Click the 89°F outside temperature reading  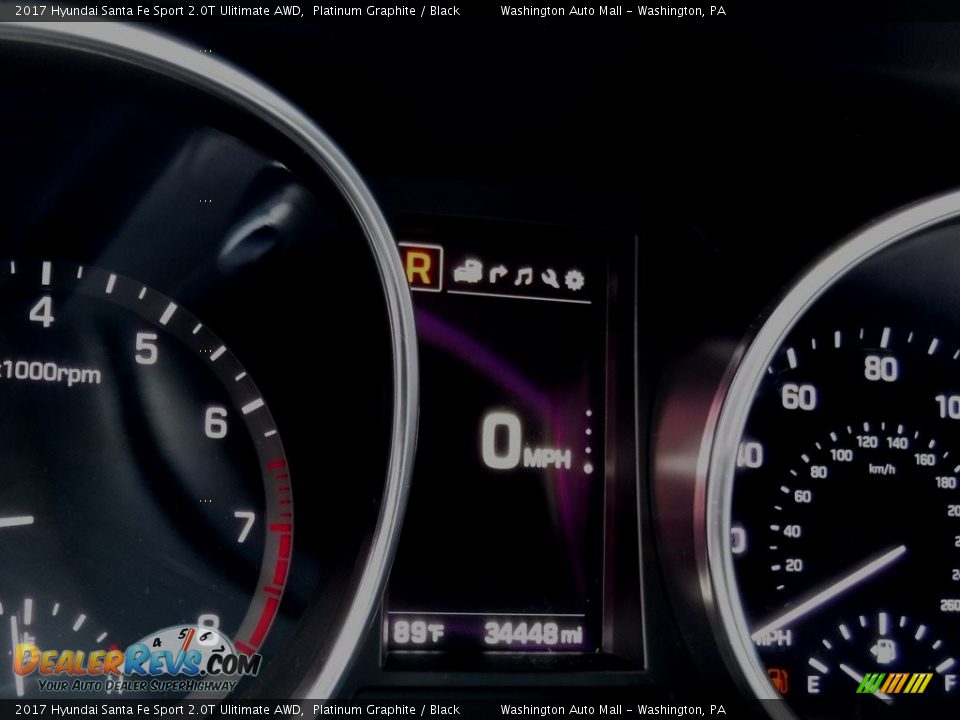[418, 633]
